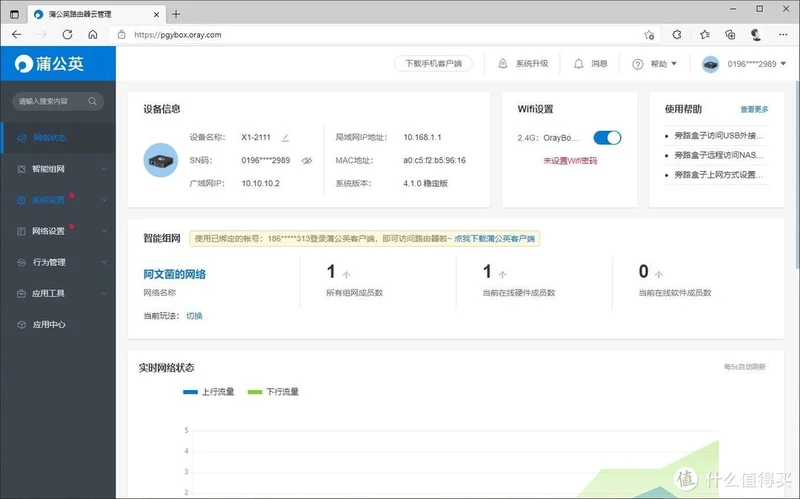Image resolution: width=800 pixels, height=499 pixels.
Task: Click the sidebar search magnifier icon
Action: (x=92, y=101)
